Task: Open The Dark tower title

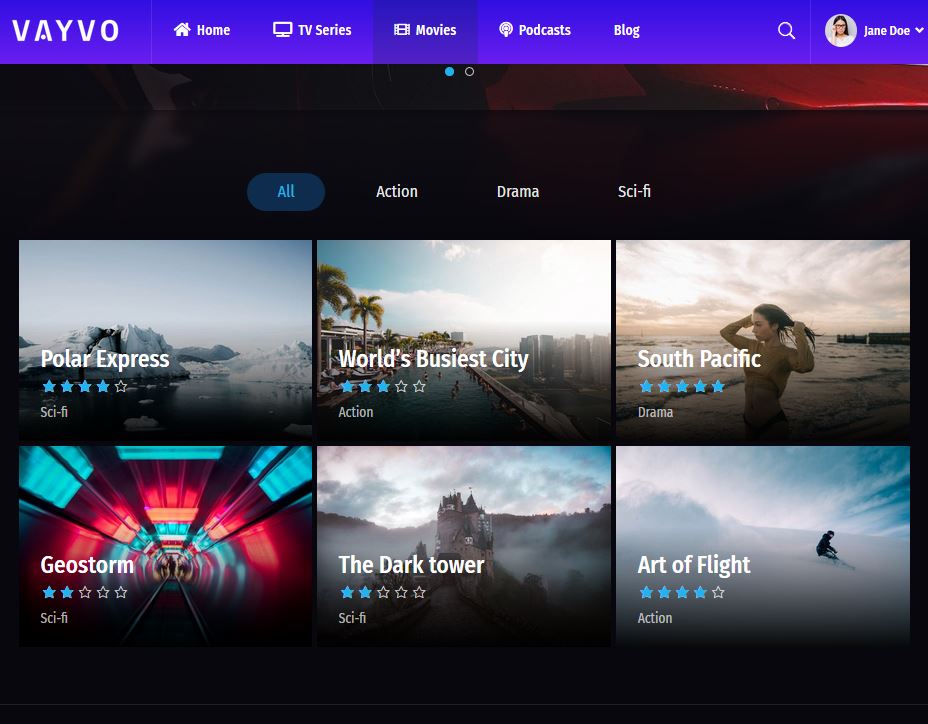Action: coord(411,565)
